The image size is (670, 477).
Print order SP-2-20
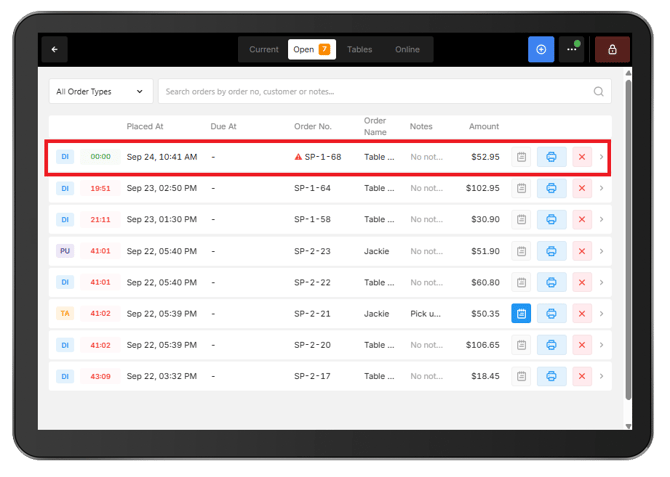552,345
